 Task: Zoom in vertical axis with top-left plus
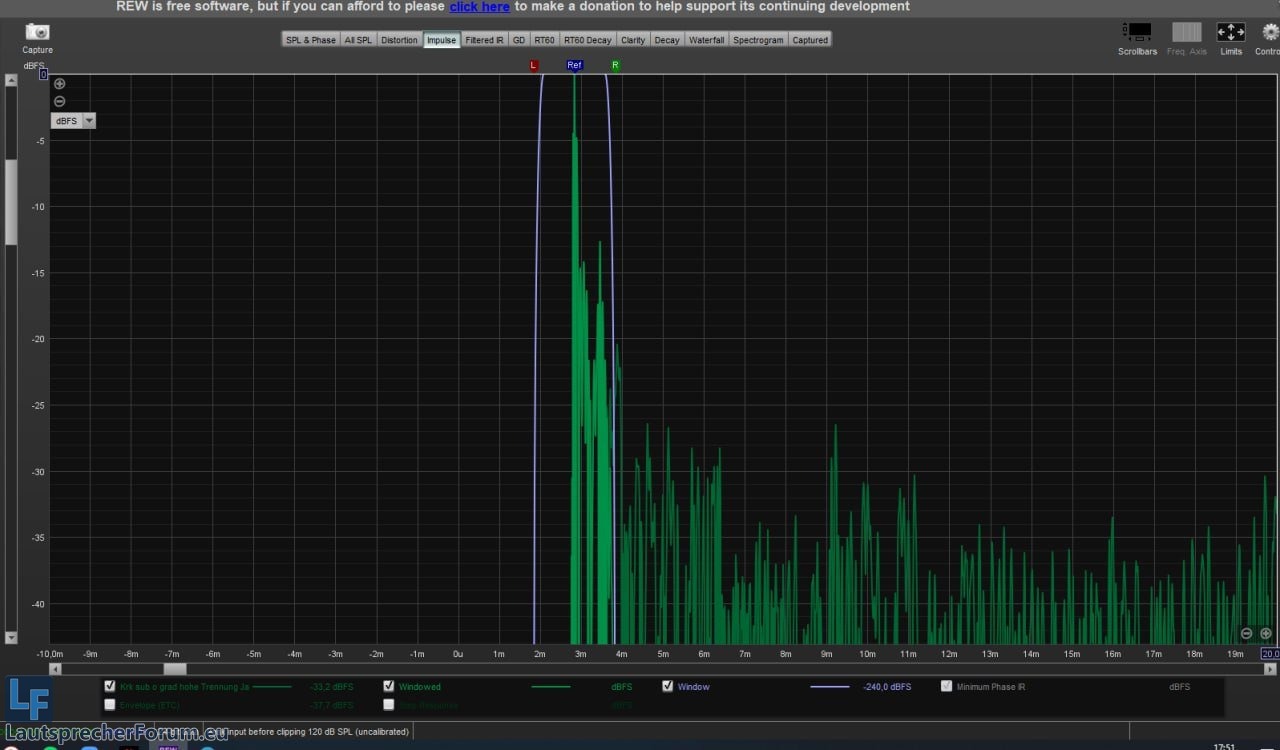(59, 84)
